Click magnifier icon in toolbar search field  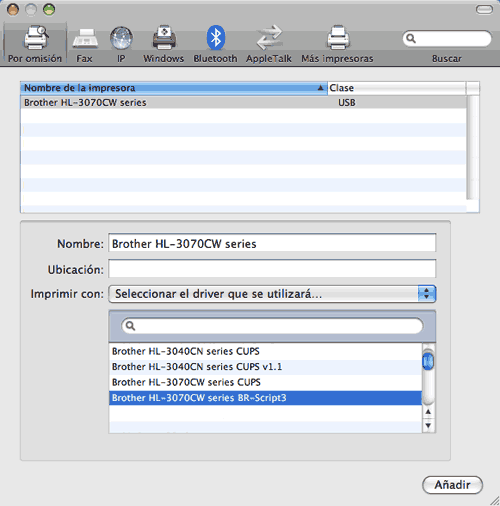(x=411, y=39)
